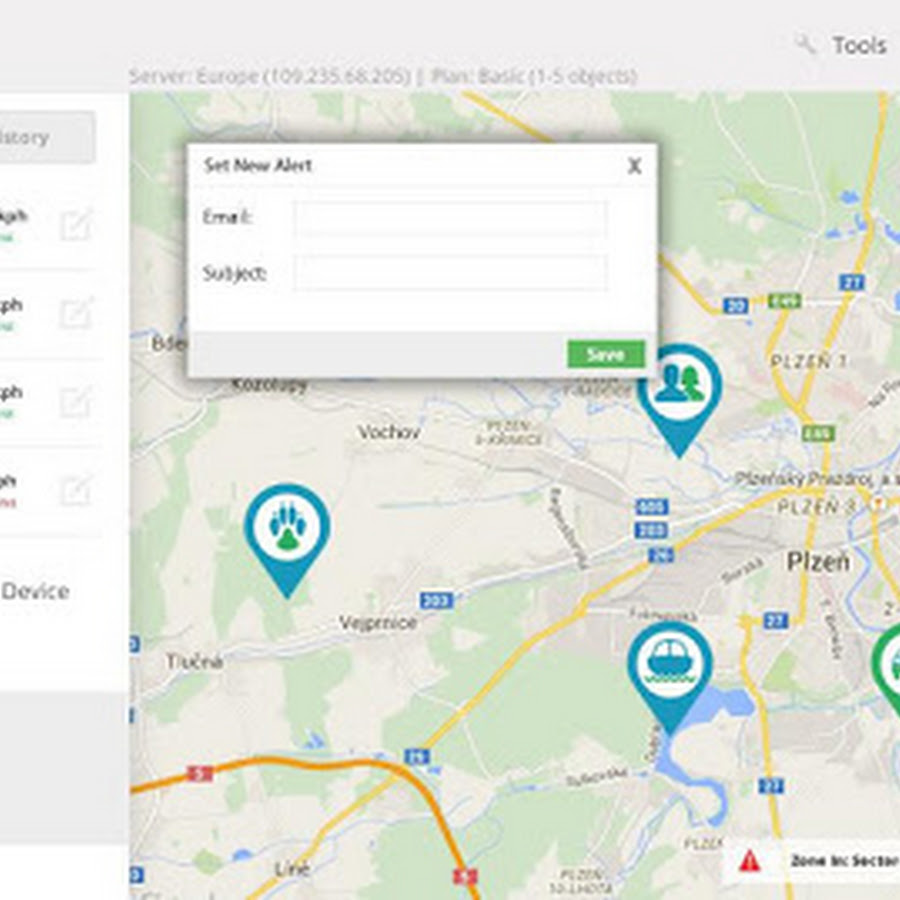The image size is (900, 900).
Task: Click the PLZEŇ 1 district label
Action: (x=809, y=362)
